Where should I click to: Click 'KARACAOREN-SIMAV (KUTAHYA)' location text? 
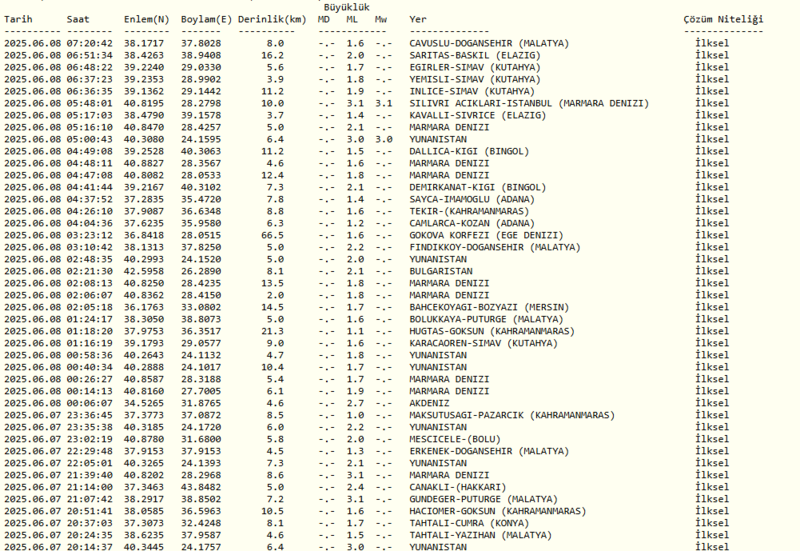483,343
